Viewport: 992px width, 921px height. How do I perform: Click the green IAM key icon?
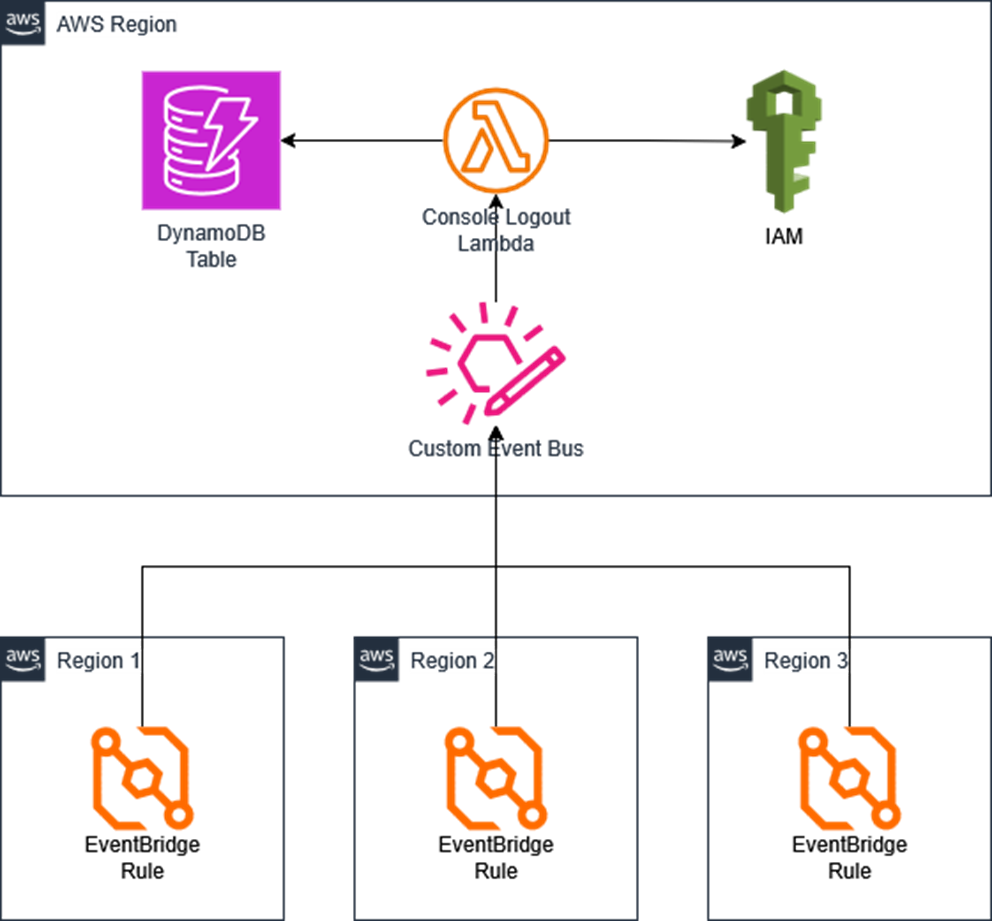[x=784, y=141]
